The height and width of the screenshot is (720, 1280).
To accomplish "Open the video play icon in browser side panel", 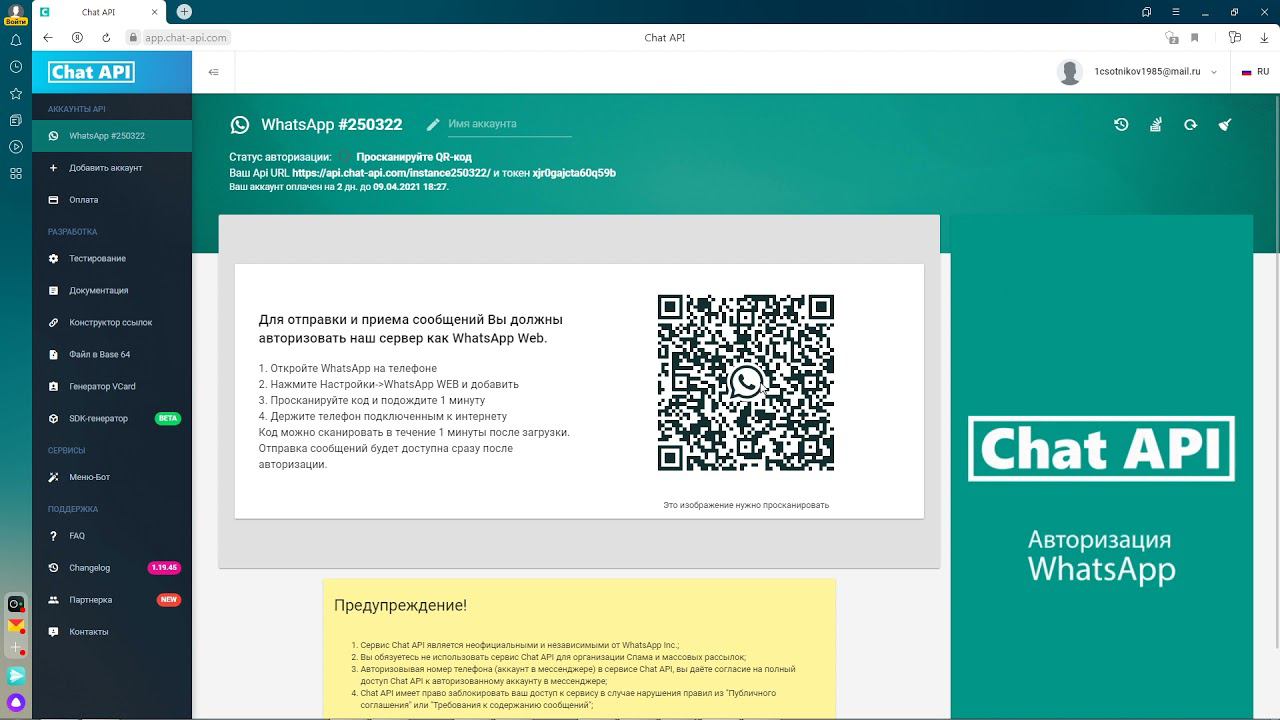I will tap(16, 147).
